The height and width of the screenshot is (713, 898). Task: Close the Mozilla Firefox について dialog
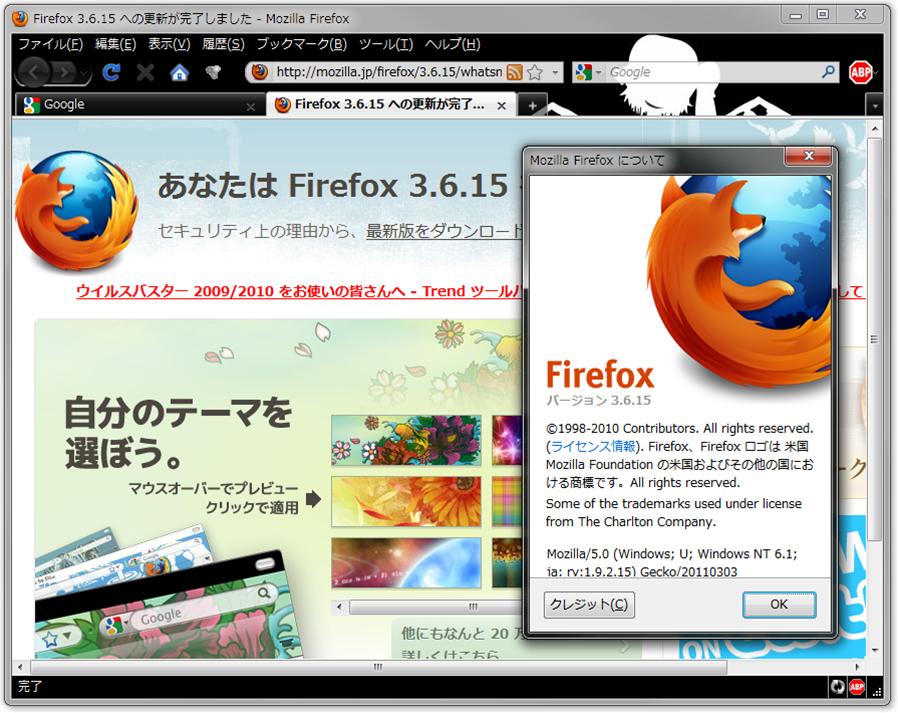point(808,156)
